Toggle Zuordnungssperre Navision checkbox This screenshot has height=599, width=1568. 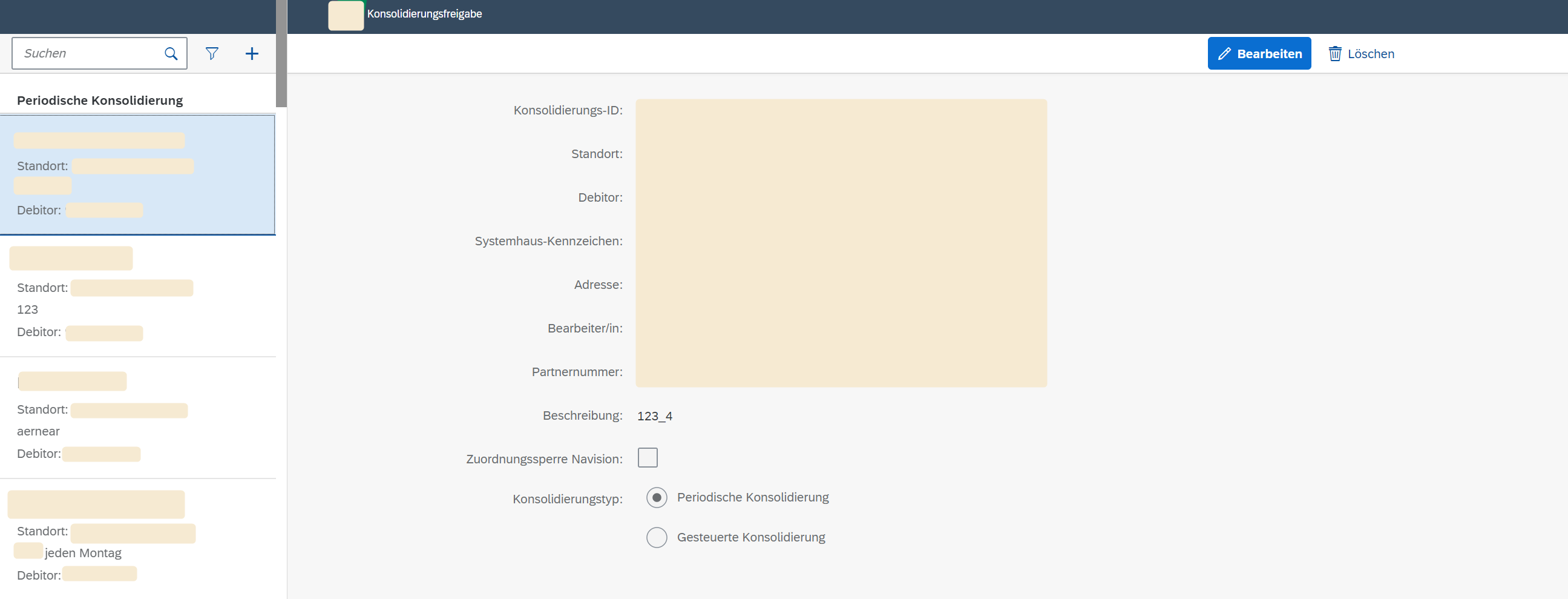(x=647, y=458)
